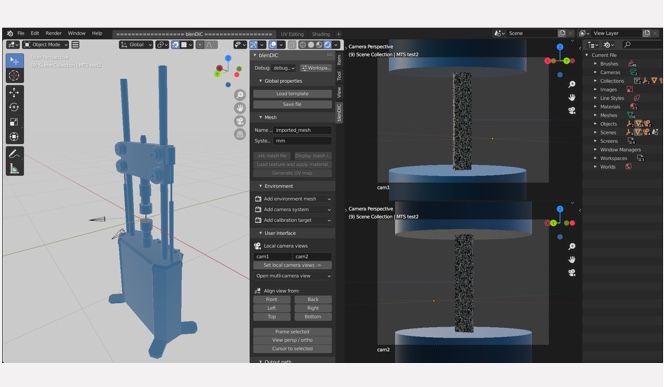Click camera icon in cam2 viewport
Screen dimensions: 664x387
click(x=572, y=273)
